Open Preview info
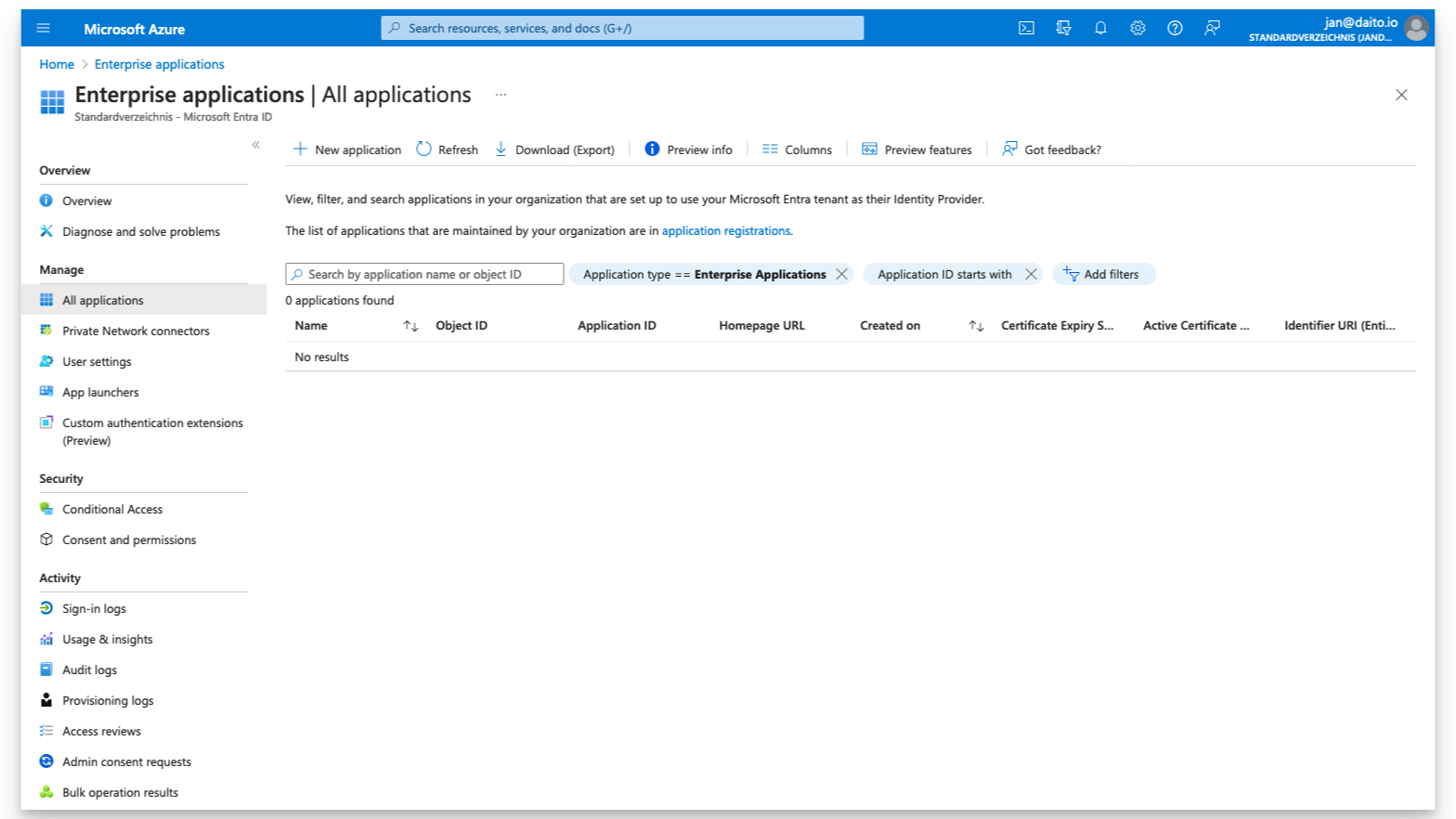The height and width of the screenshot is (819, 1456). pos(688,149)
